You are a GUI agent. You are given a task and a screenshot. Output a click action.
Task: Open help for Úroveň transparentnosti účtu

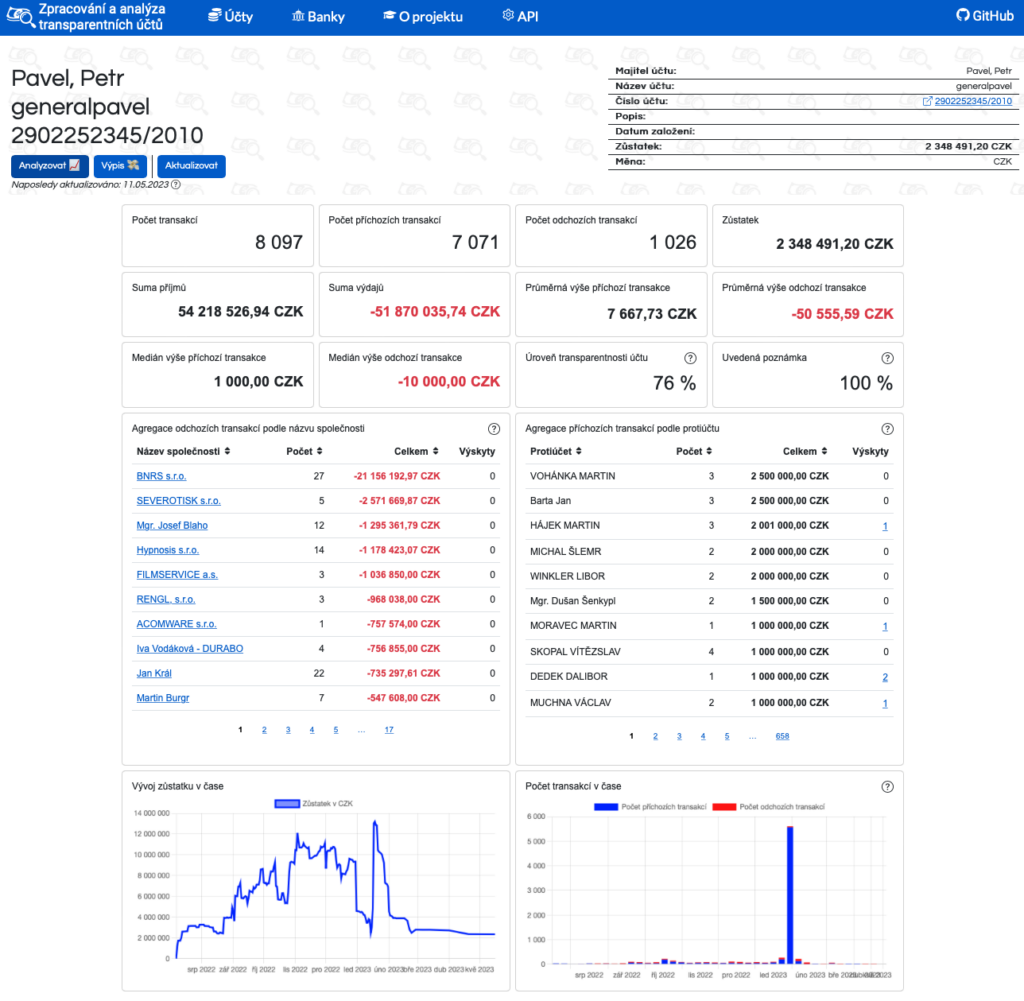pos(690,358)
